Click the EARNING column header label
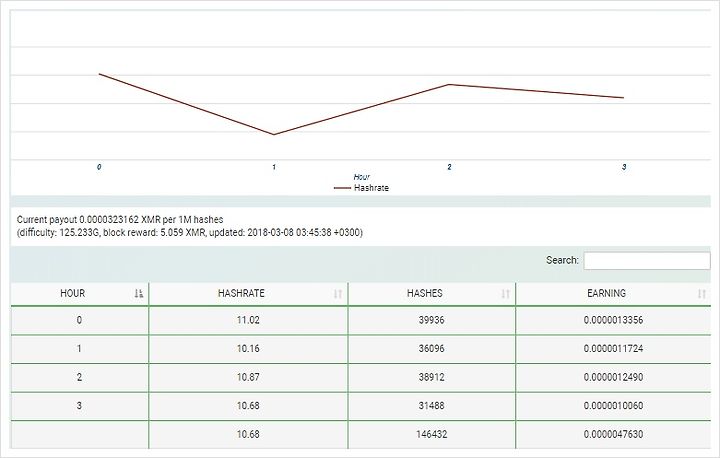720x458 pixels. tap(606, 293)
